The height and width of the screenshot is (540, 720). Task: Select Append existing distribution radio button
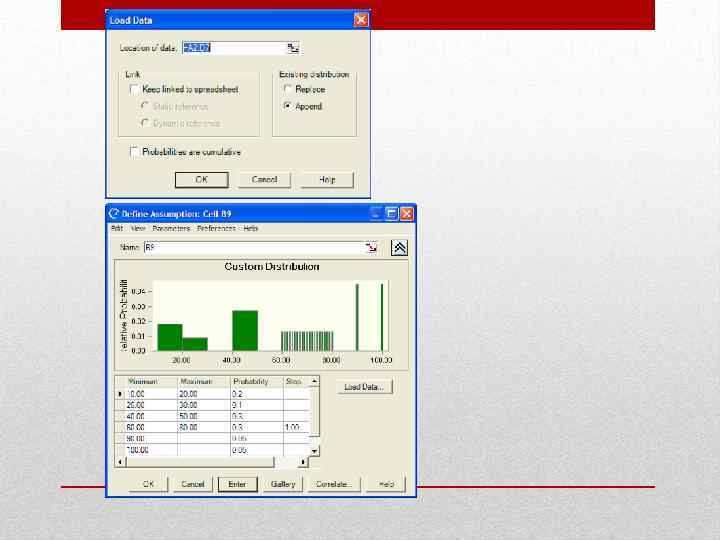click(x=288, y=106)
